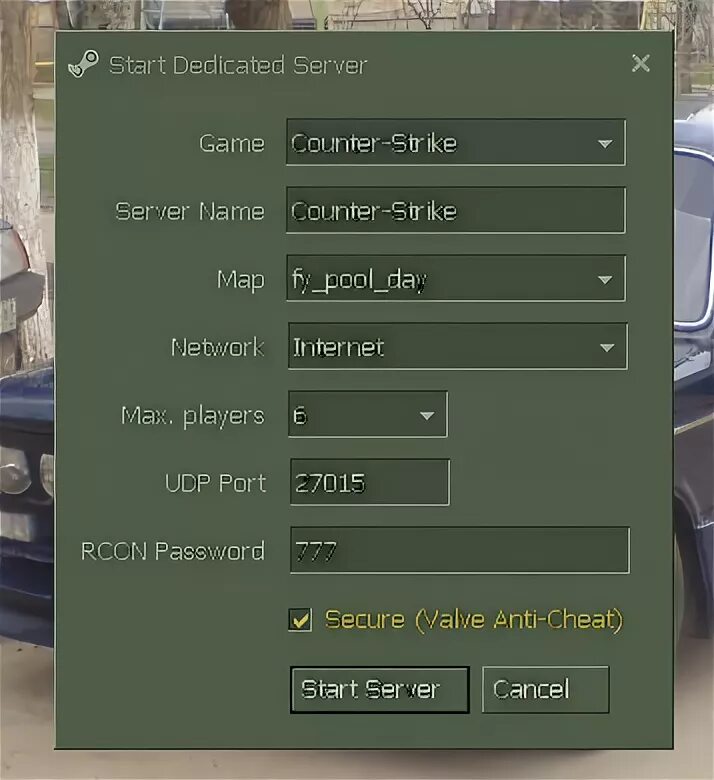Expand the Max. players dropdown
This screenshot has height=780, width=714.
pos(368,414)
